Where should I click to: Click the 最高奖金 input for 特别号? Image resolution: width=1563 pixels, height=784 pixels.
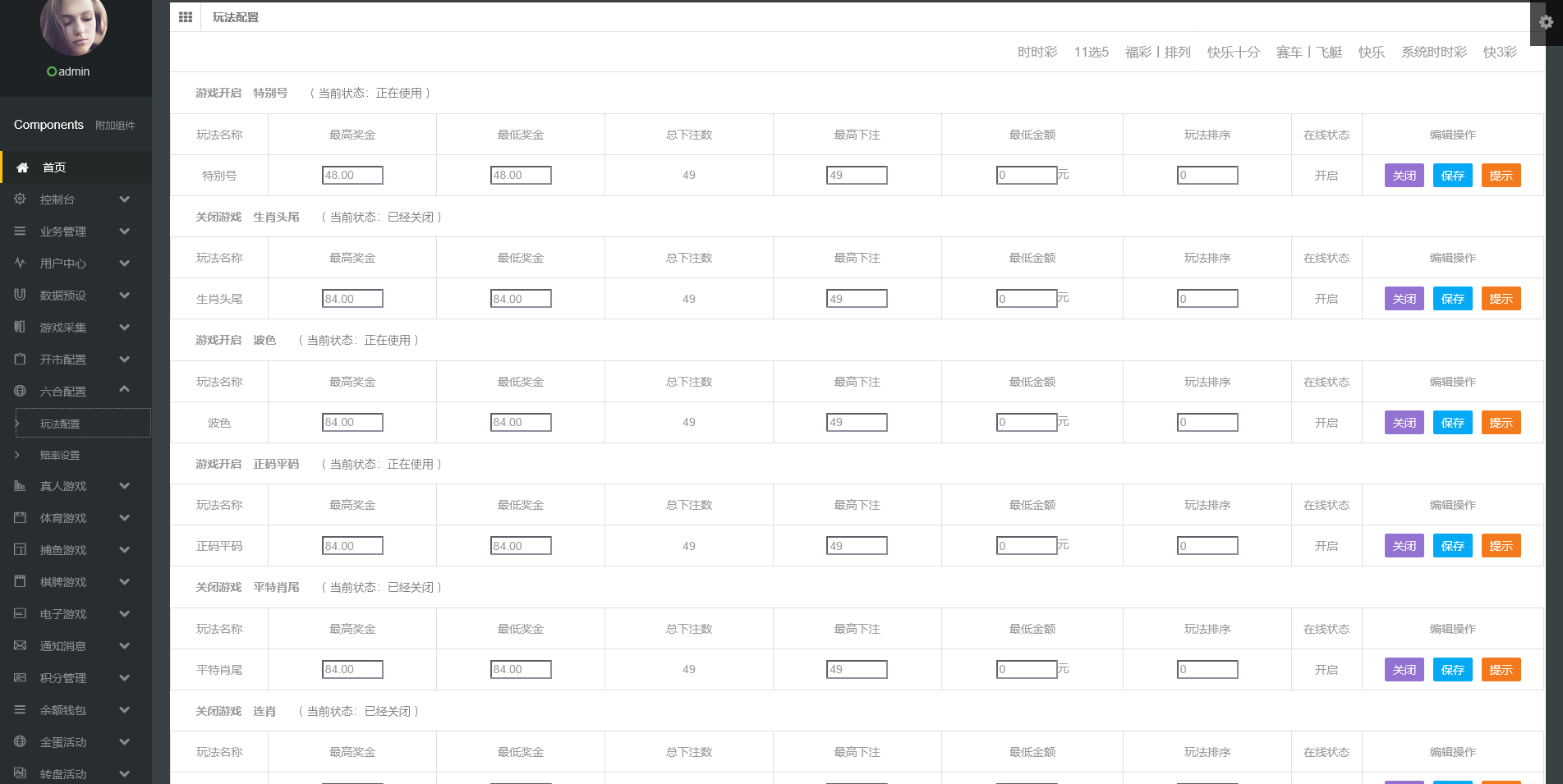352,176
